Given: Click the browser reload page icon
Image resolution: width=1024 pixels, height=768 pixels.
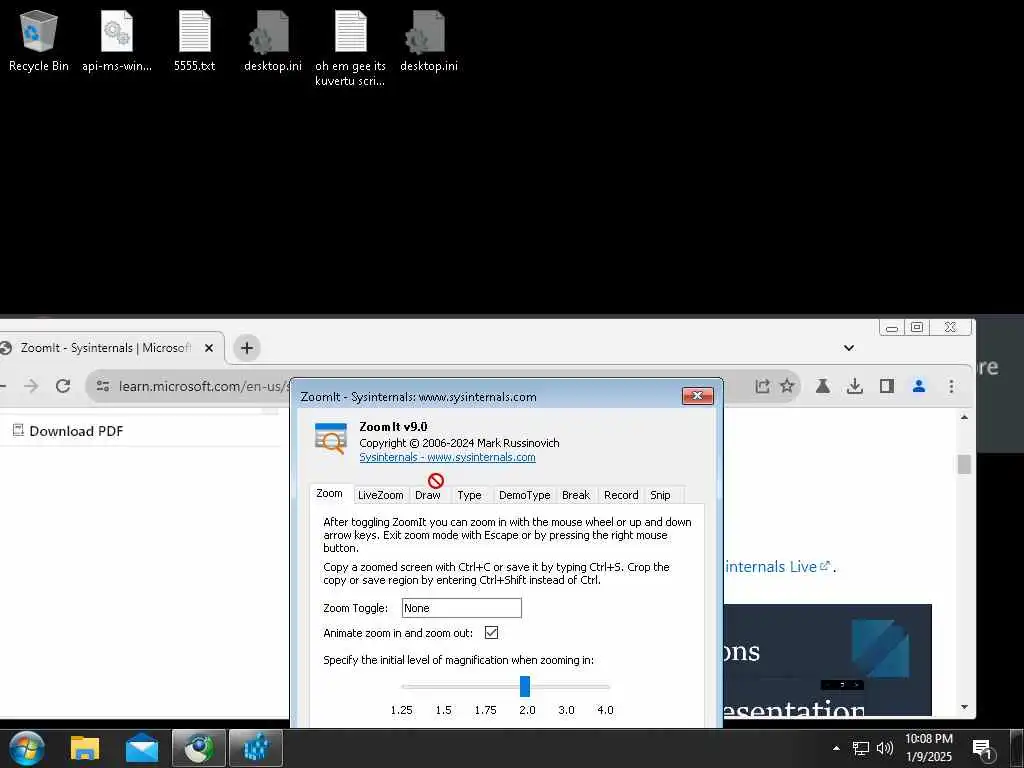Looking at the screenshot, I should 63,386.
